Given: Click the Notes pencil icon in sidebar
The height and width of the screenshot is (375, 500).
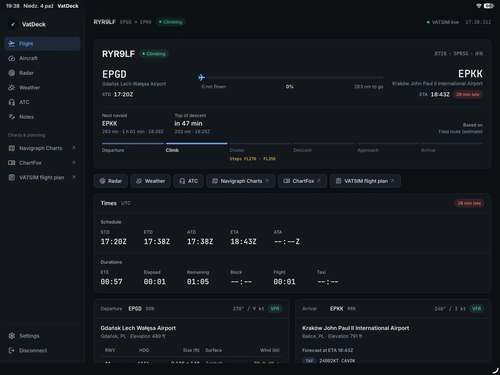Looking at the screenshot, I should [x=12, y=117].
